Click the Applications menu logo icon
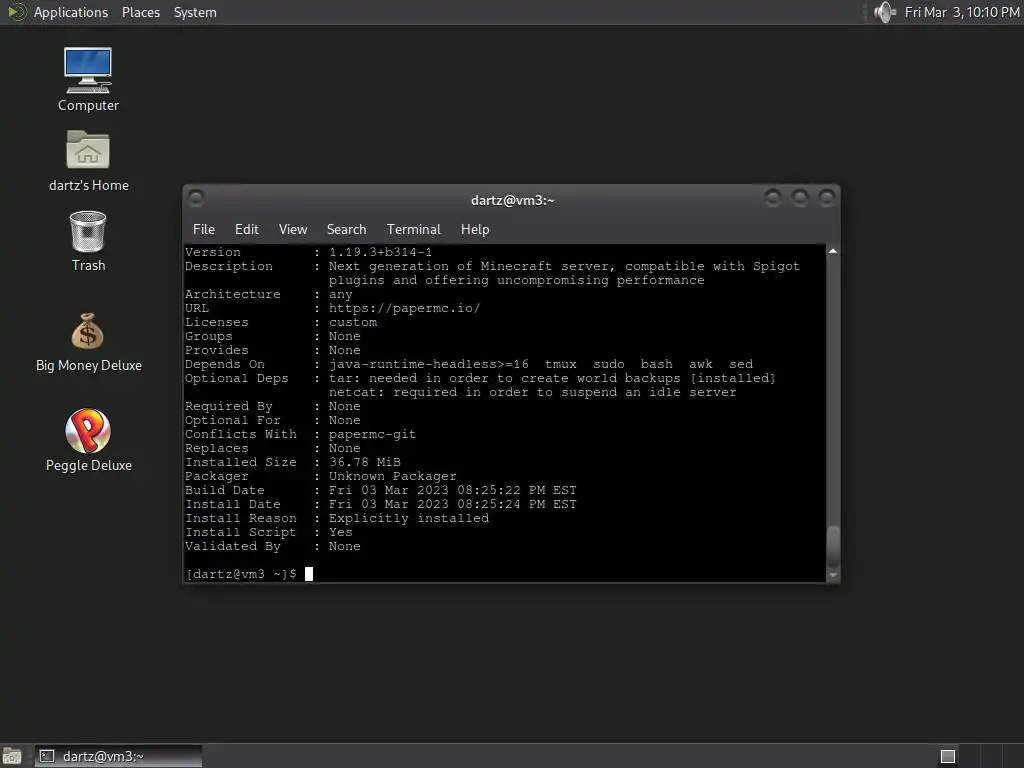The width and height of the screenshot is (1024, 768). click(16, 12)
